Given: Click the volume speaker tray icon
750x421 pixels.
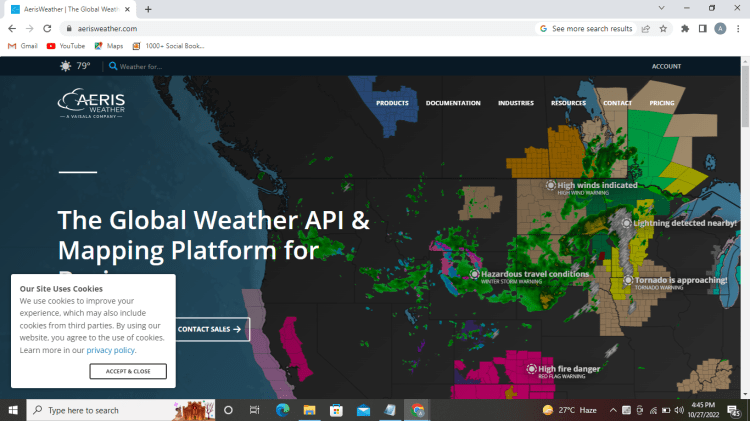Looking at the screenshot, I should 679,410.
